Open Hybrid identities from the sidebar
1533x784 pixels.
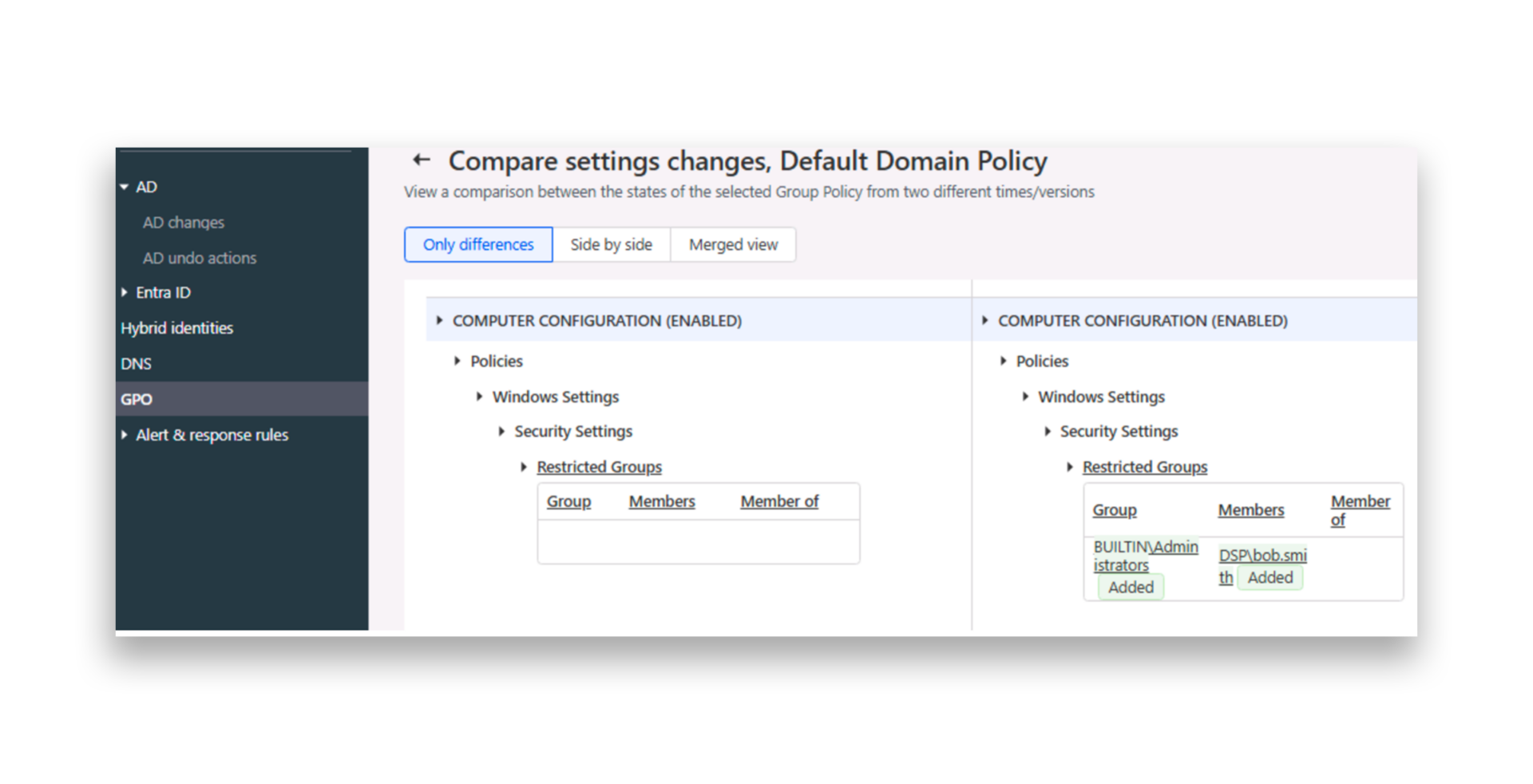pos(176,327)
